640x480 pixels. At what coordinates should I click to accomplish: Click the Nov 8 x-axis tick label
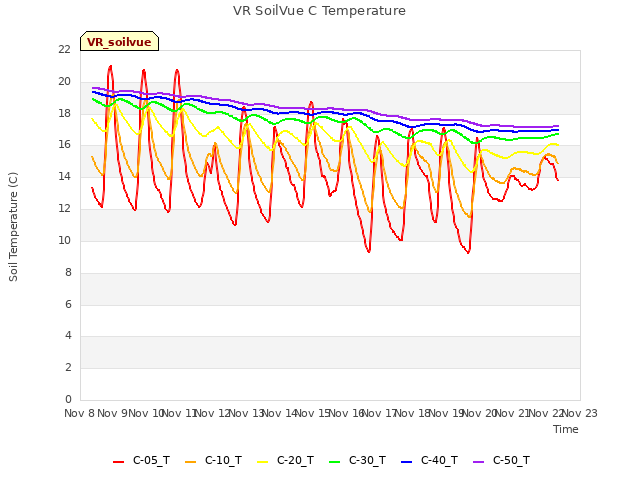[80, 413]
